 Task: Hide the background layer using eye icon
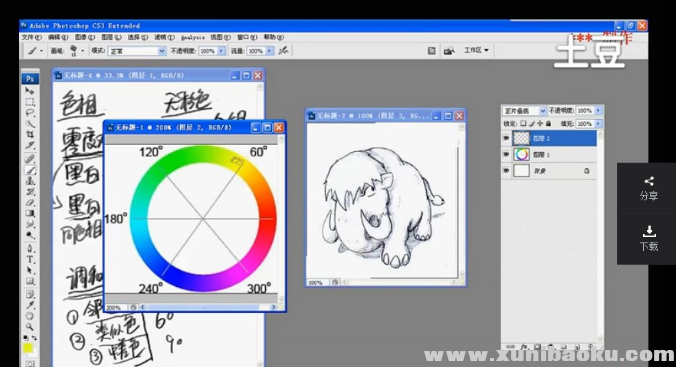(x=506, y=171)
